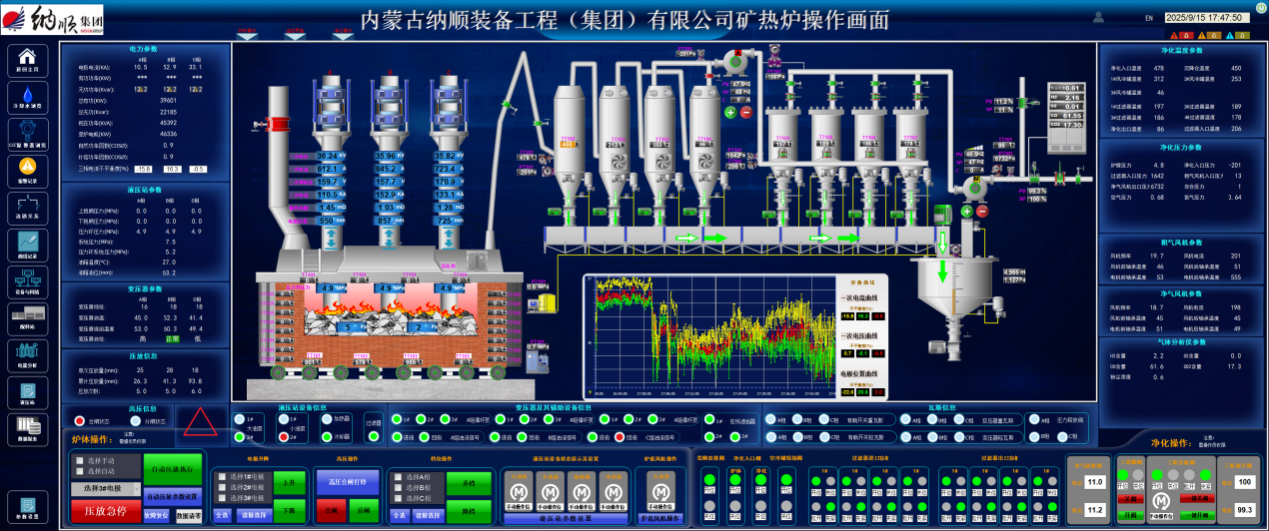
Task: Check the 选择手动 checkbox
Action: pyautogui.click(x=80, y=459)
